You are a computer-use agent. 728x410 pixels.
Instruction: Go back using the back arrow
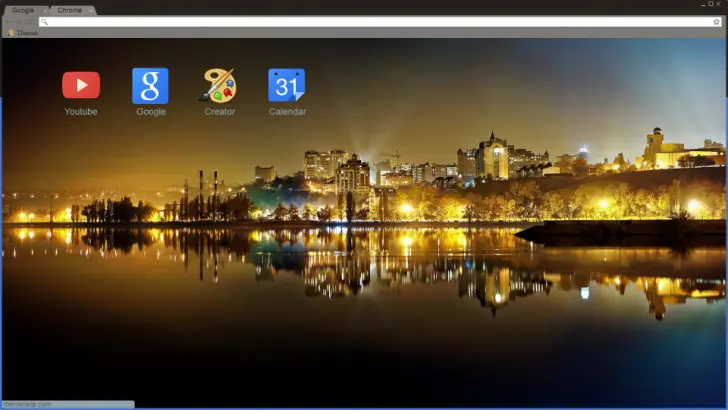8,21
